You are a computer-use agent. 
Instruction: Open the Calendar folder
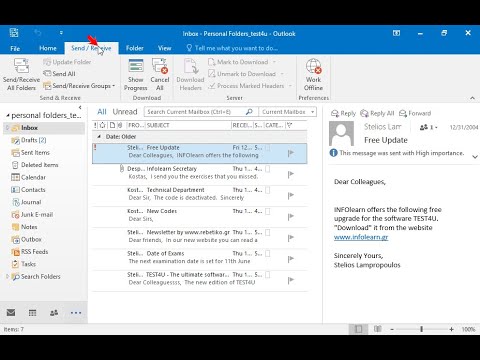[28, 177]
